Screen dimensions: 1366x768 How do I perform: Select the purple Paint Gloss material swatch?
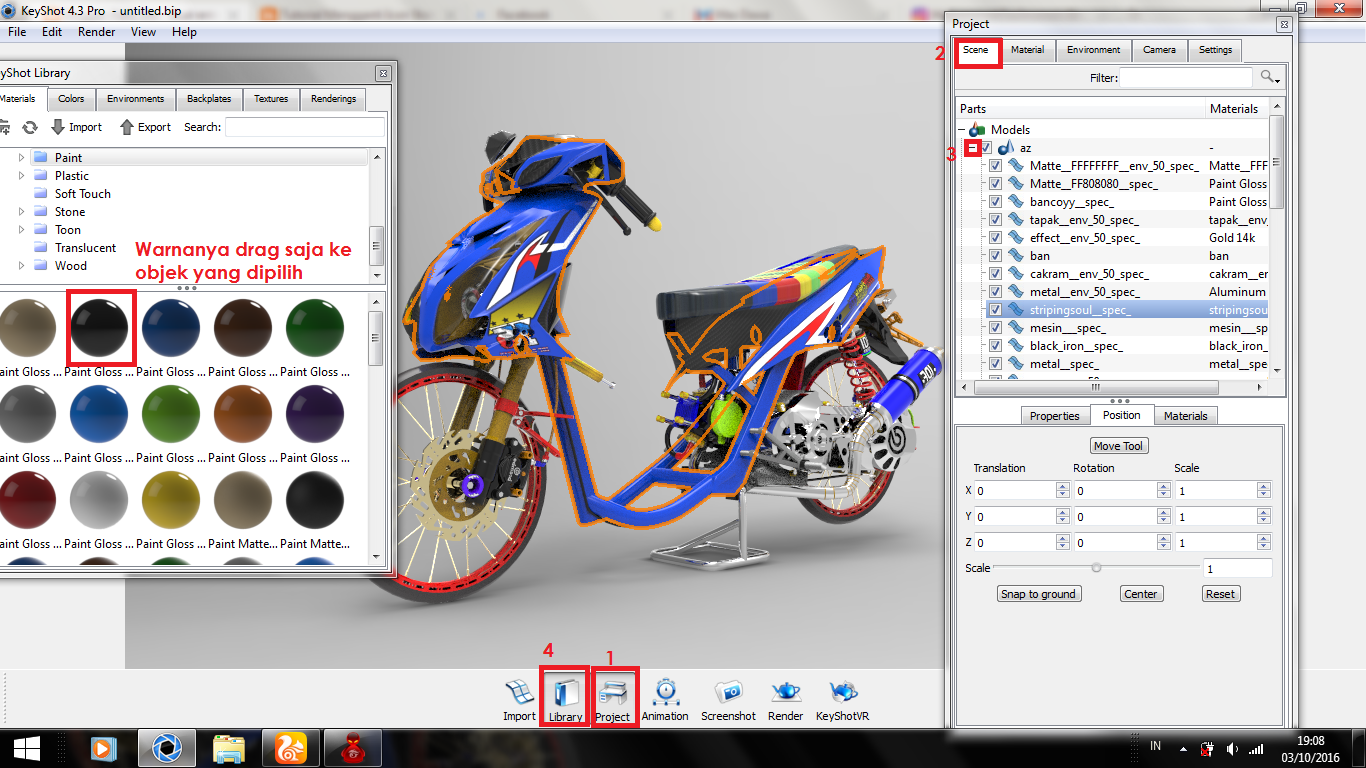[315, 414]
